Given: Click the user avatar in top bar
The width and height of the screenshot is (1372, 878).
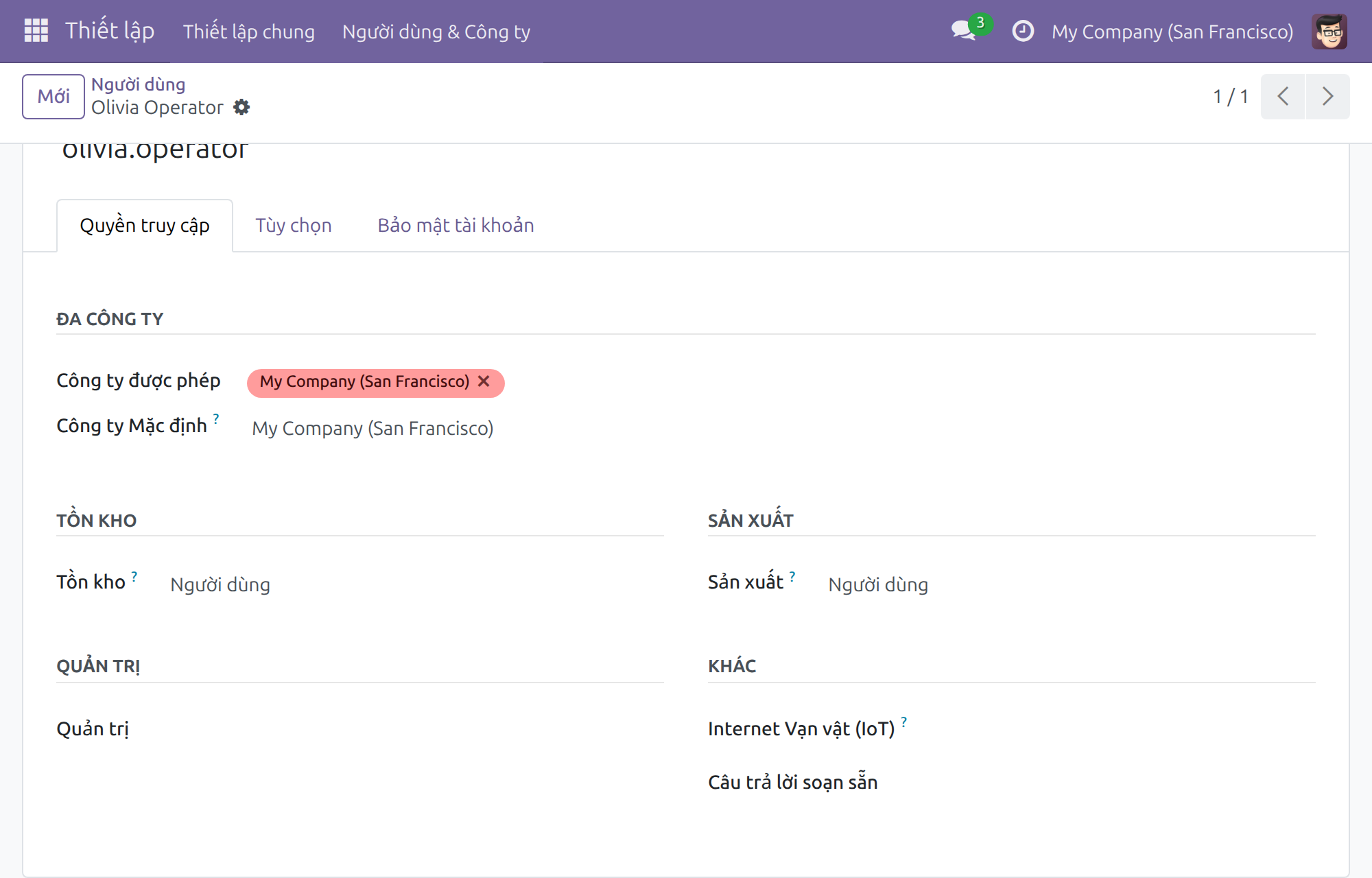Looking at the screenshot, I should [x=1329, y=31].
